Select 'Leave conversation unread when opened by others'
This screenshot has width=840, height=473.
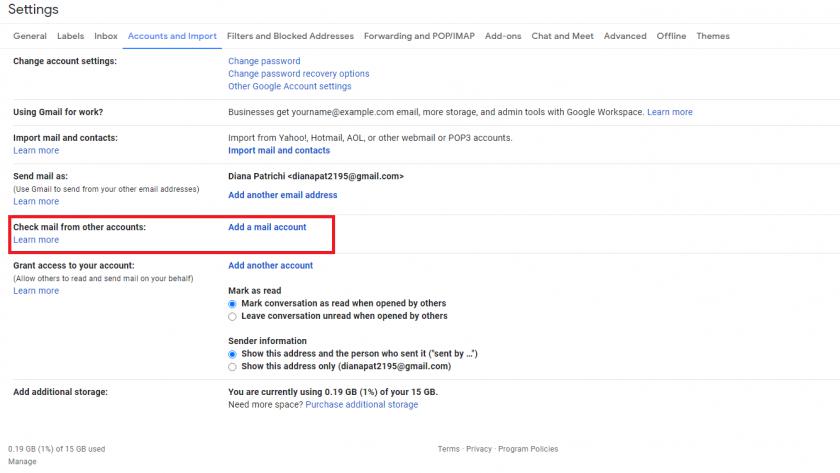pyautogui.click(x=233, y=316)
